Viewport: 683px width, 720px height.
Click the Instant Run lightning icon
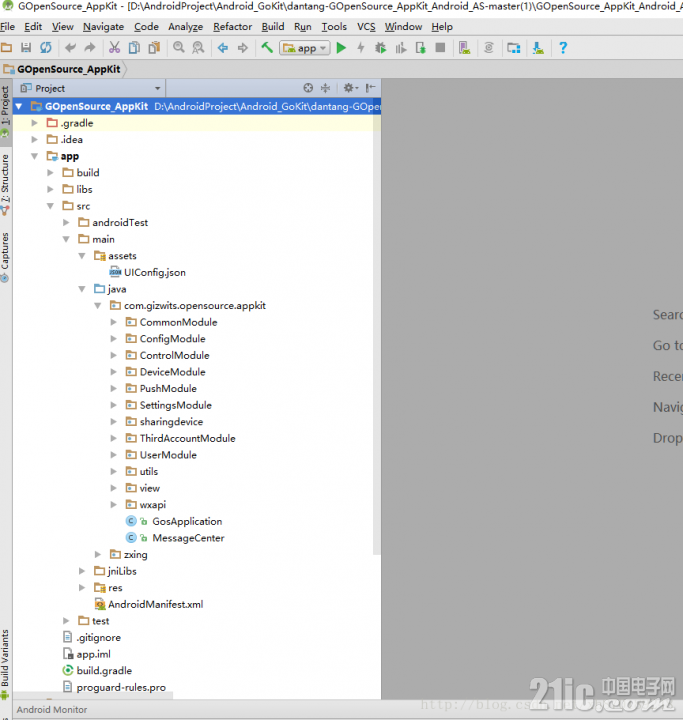point(361,48)
